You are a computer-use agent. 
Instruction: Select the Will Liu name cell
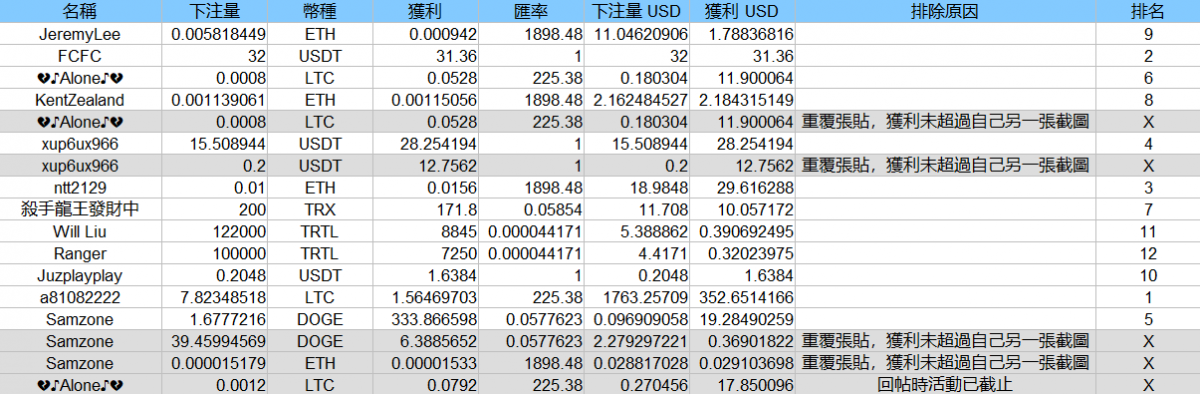pos(80,231)
